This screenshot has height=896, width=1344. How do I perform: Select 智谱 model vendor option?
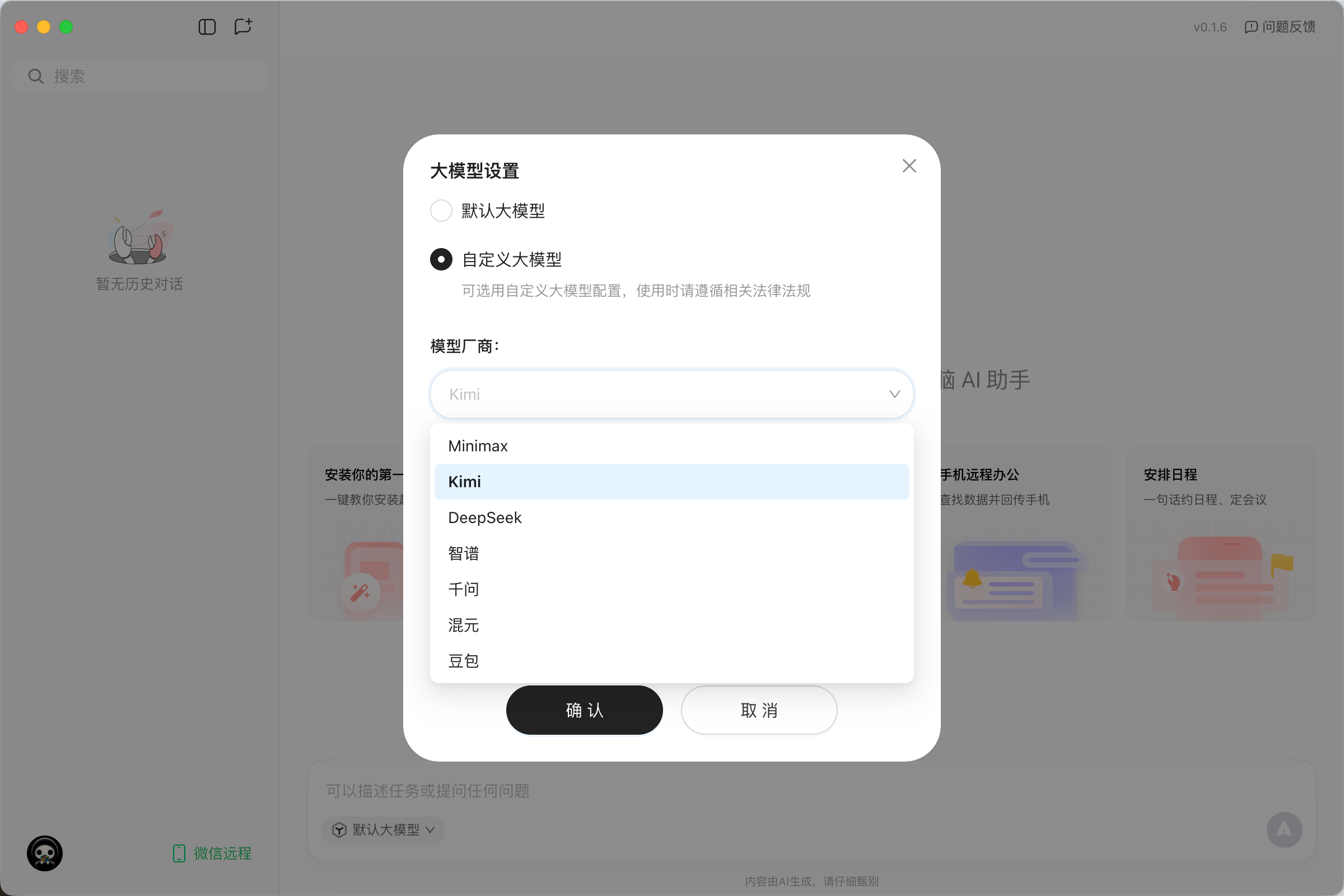coord(463,553)
